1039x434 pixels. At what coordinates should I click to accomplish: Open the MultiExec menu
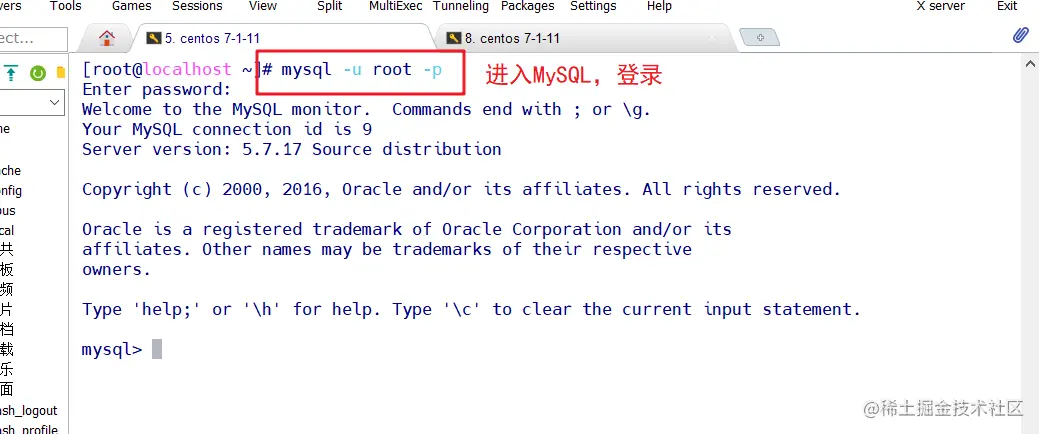coord(396,6)
